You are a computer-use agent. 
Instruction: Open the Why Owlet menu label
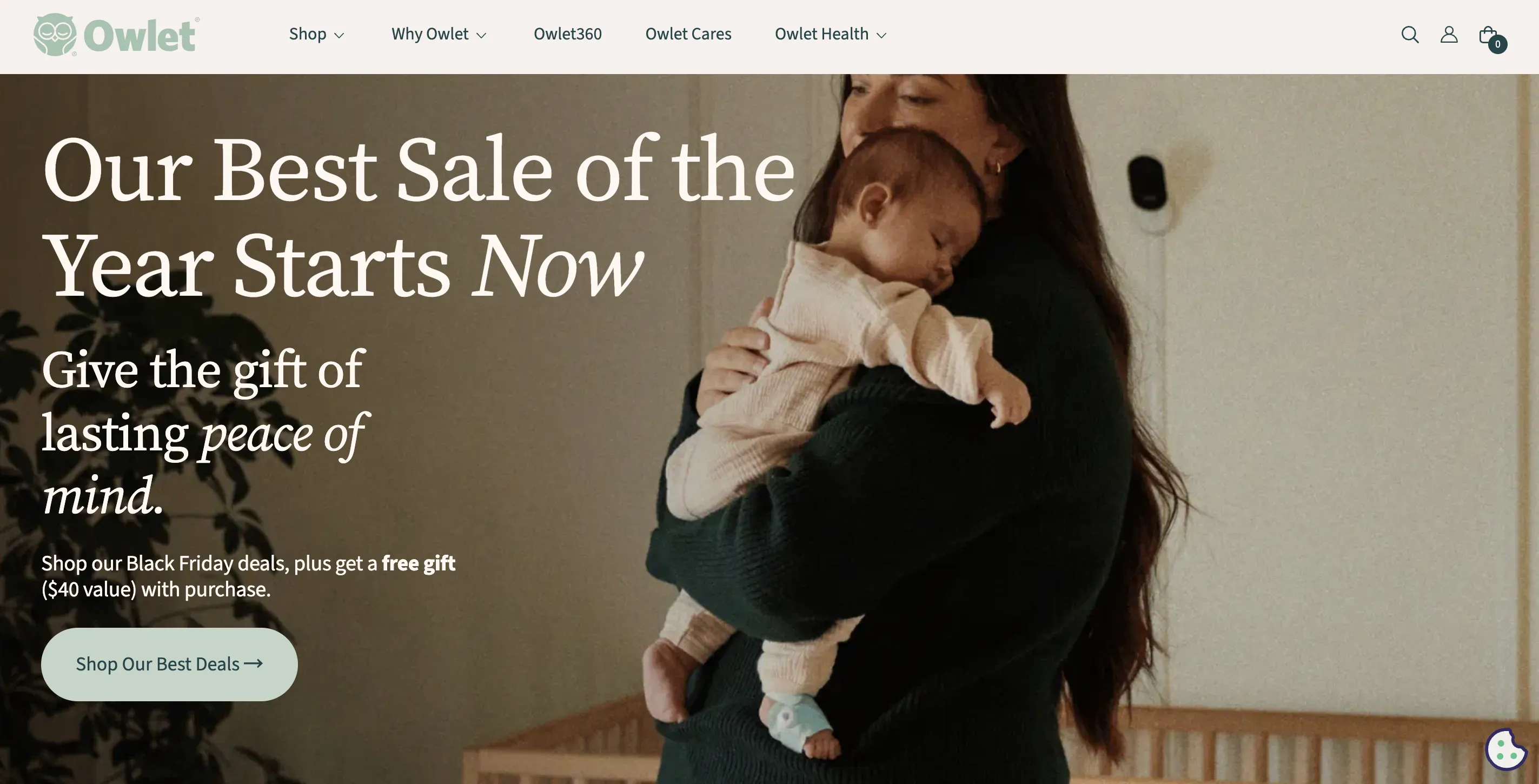click(x=429, y=34)
